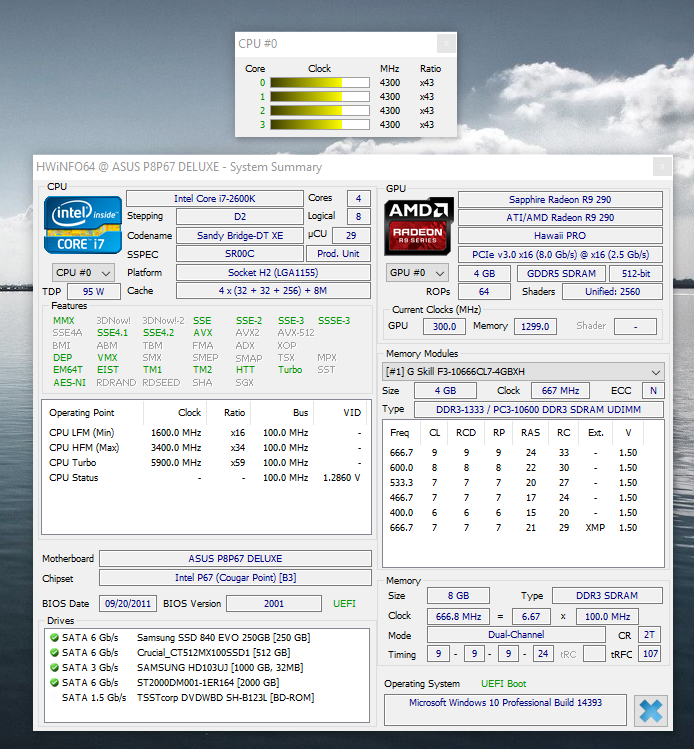Image resolution: width=694 pixels, height=749 pixels.
Task: Select the CPU HFM (Max) row
Action: coord(205,448)
